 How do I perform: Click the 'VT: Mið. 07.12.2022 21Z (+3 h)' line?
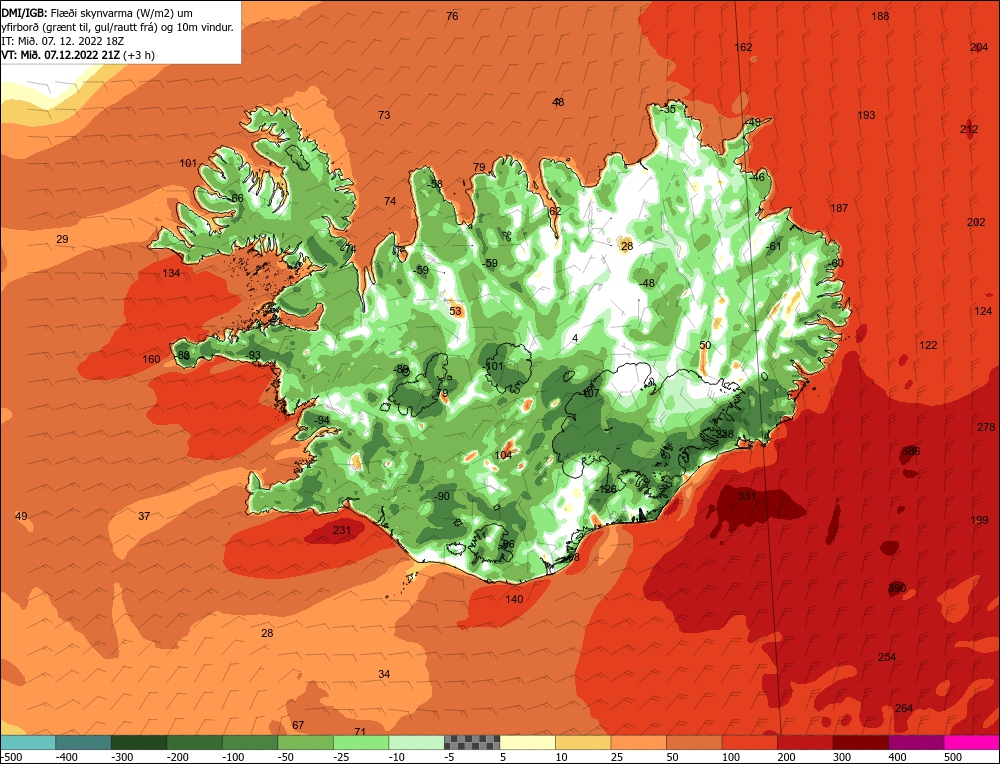point(78,55)
